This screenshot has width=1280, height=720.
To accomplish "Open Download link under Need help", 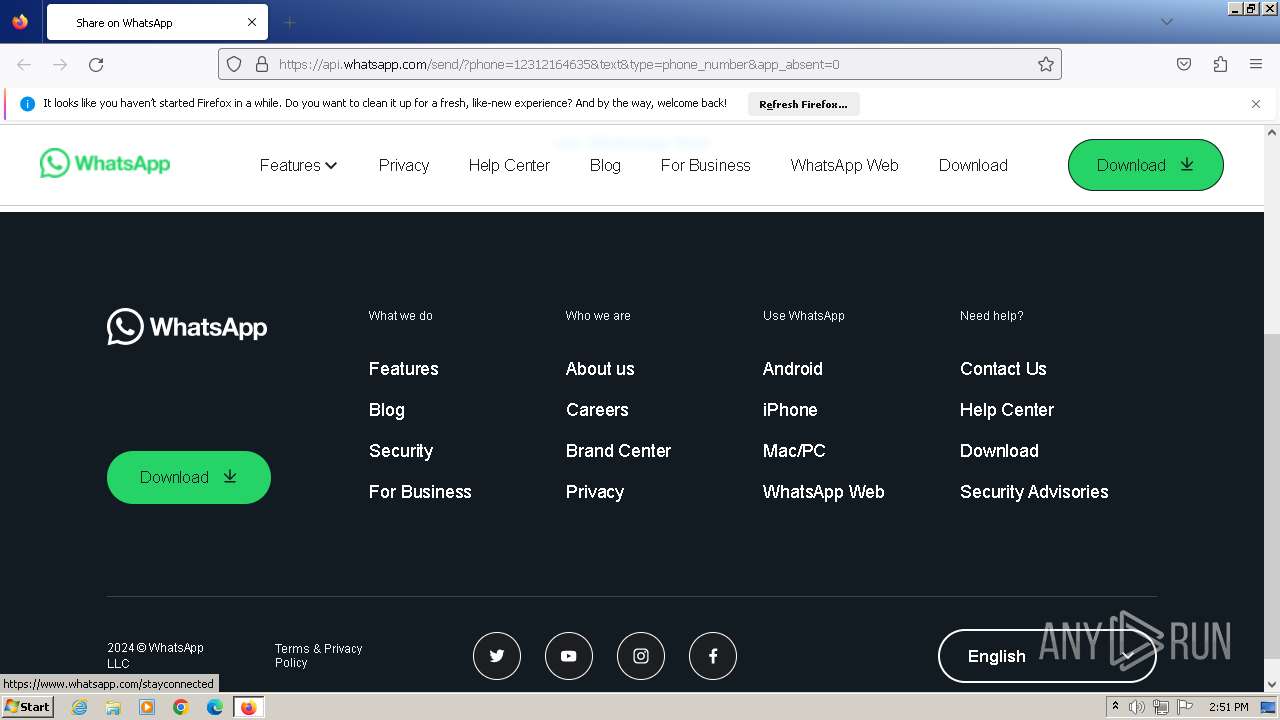I will pyautogui.click(x=999, y=451).
